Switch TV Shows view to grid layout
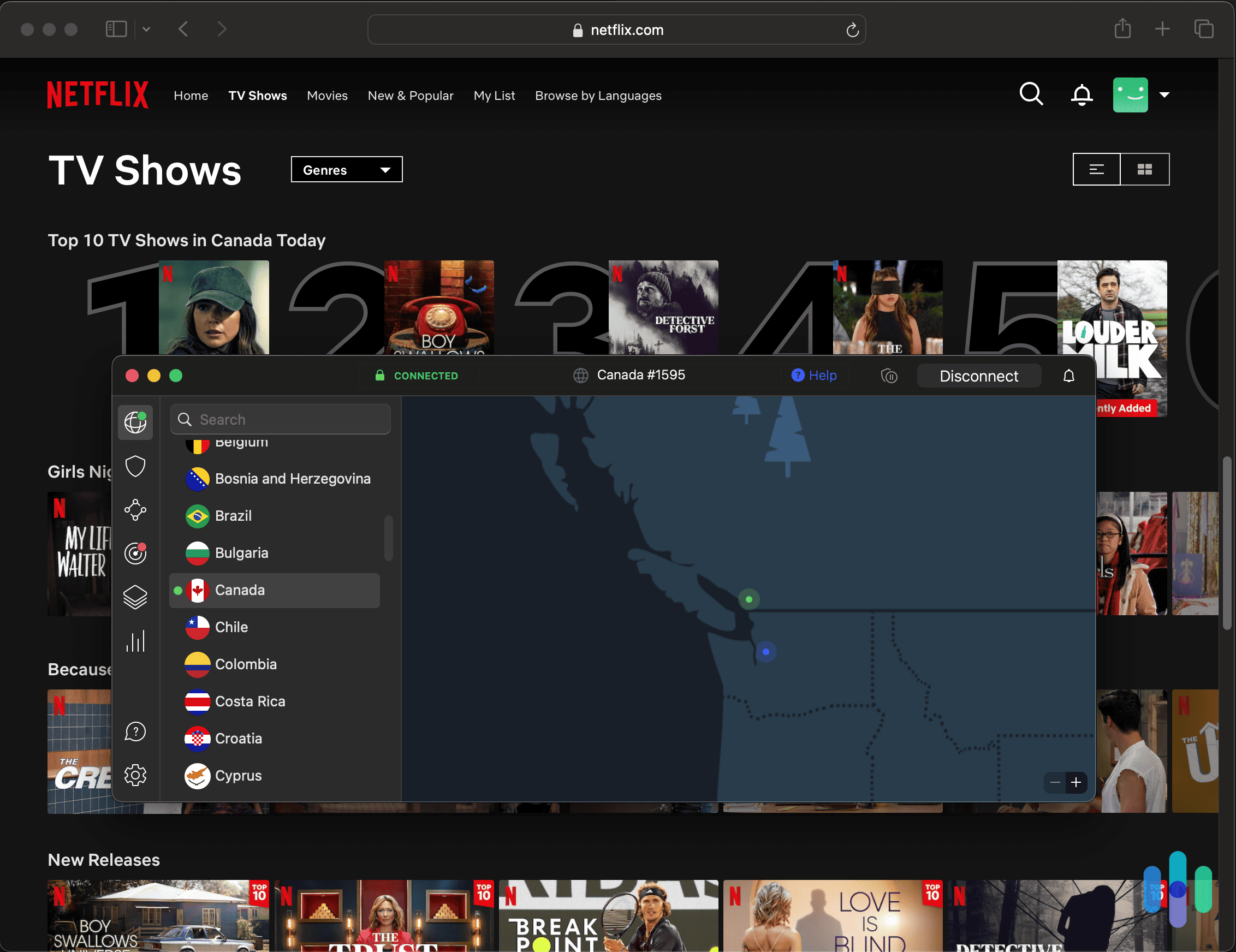Screen dimensions: 1236x952 (1145, 169)
